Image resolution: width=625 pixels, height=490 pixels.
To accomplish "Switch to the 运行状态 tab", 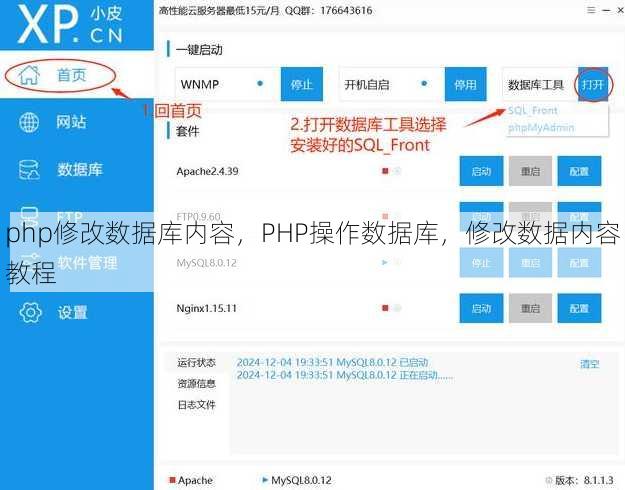I will point(196,362).
